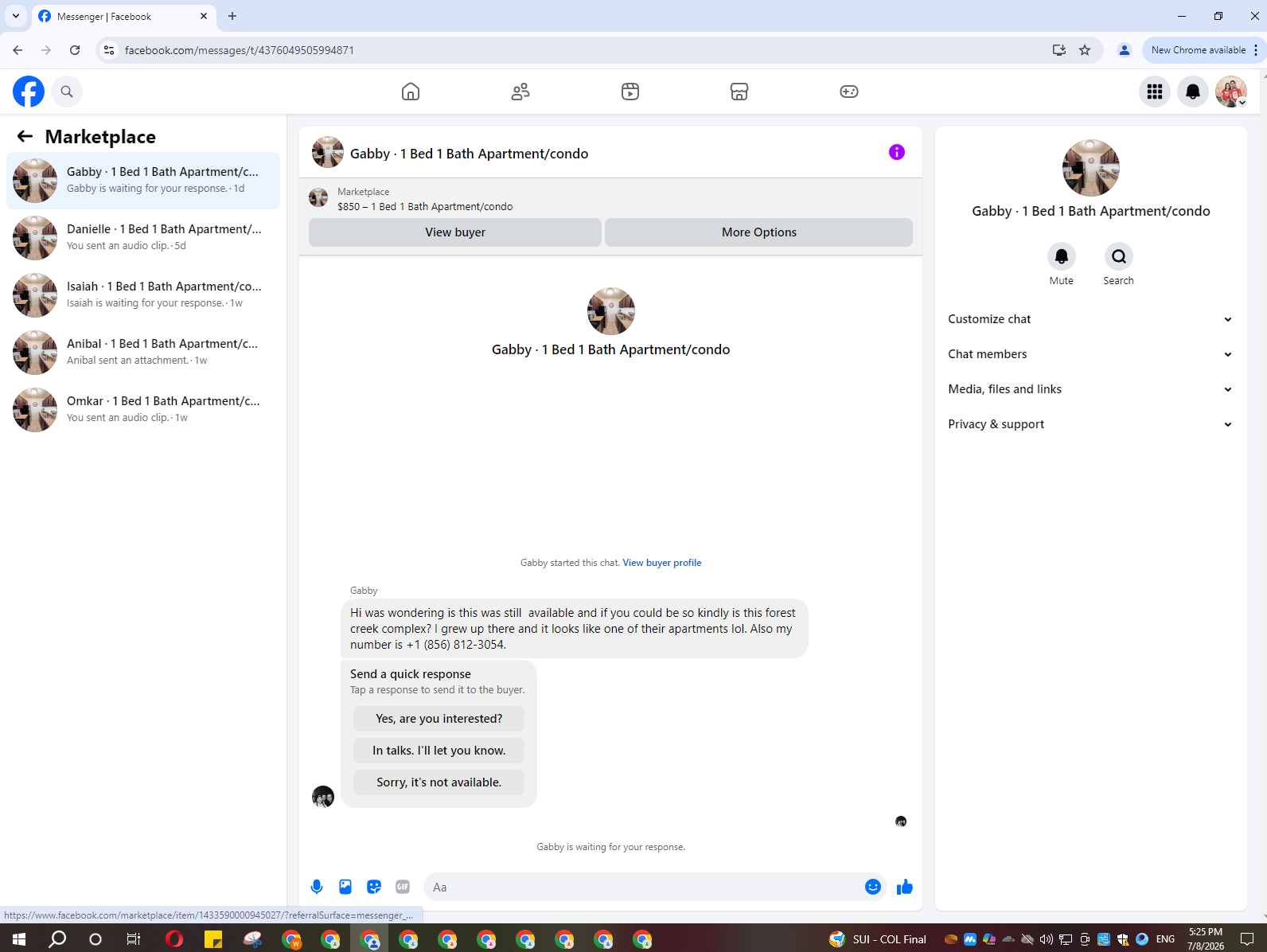Open Gabby's large listing thumbnail in right panel
1267x952 pixels.
[1091, 168]
